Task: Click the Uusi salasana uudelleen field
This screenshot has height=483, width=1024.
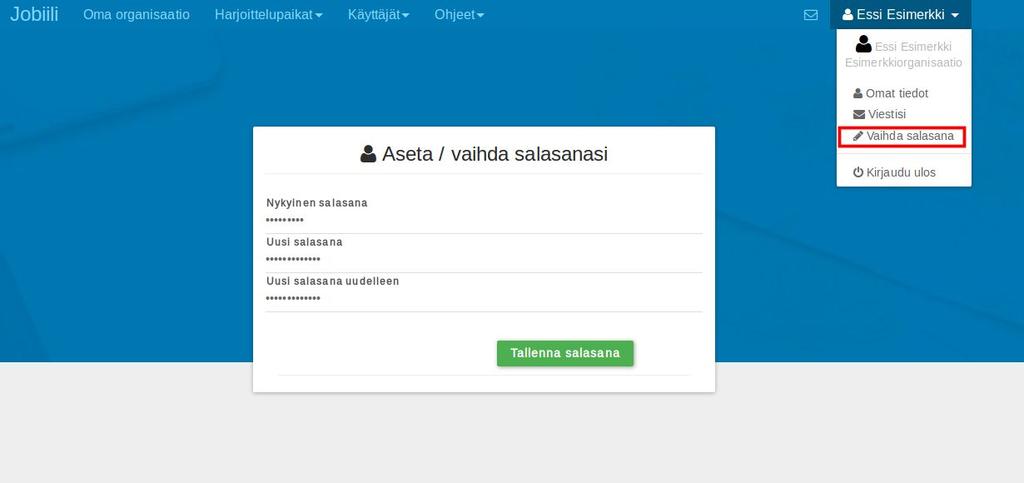Action: pyautogui.click(x=484, y=299)
